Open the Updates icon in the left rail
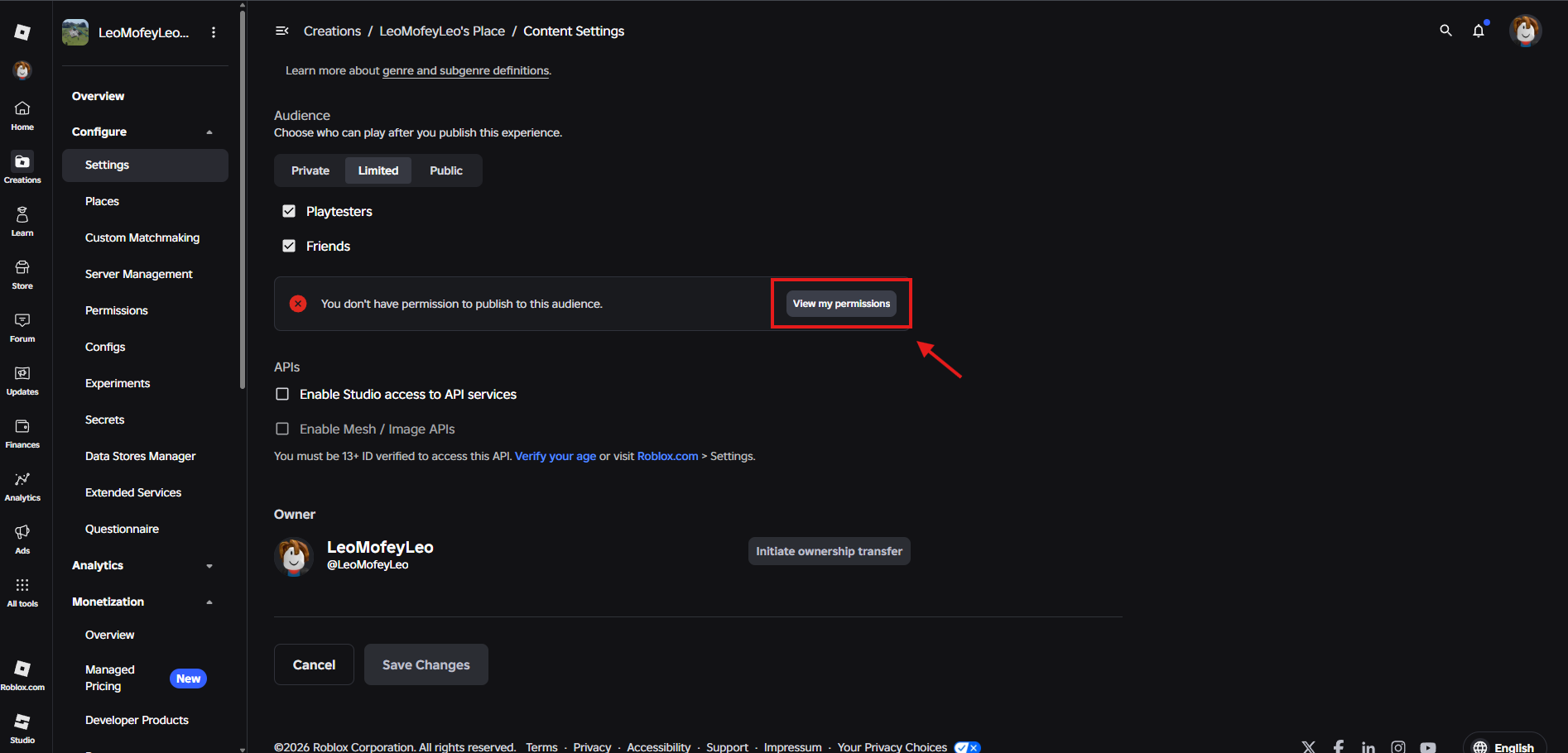The width and height of the screenshot is (1568, 753). point(22,381)
